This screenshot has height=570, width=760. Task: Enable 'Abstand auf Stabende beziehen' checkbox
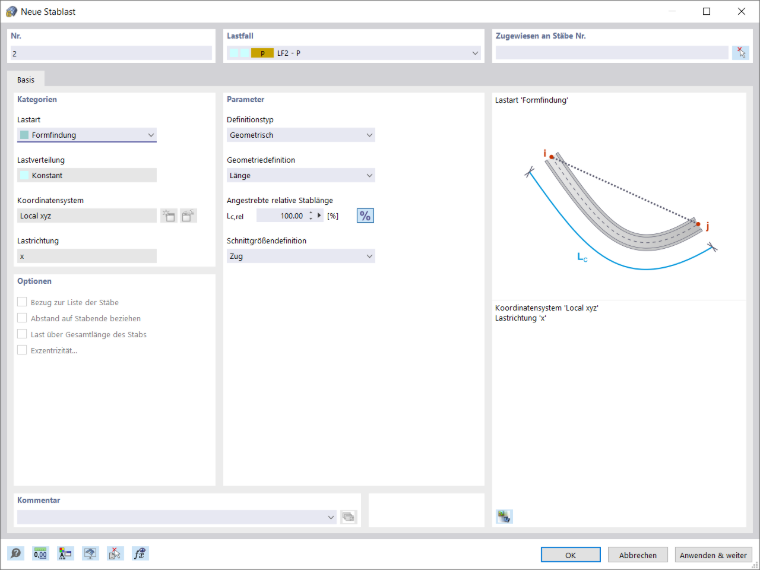[x=22, y=318]
